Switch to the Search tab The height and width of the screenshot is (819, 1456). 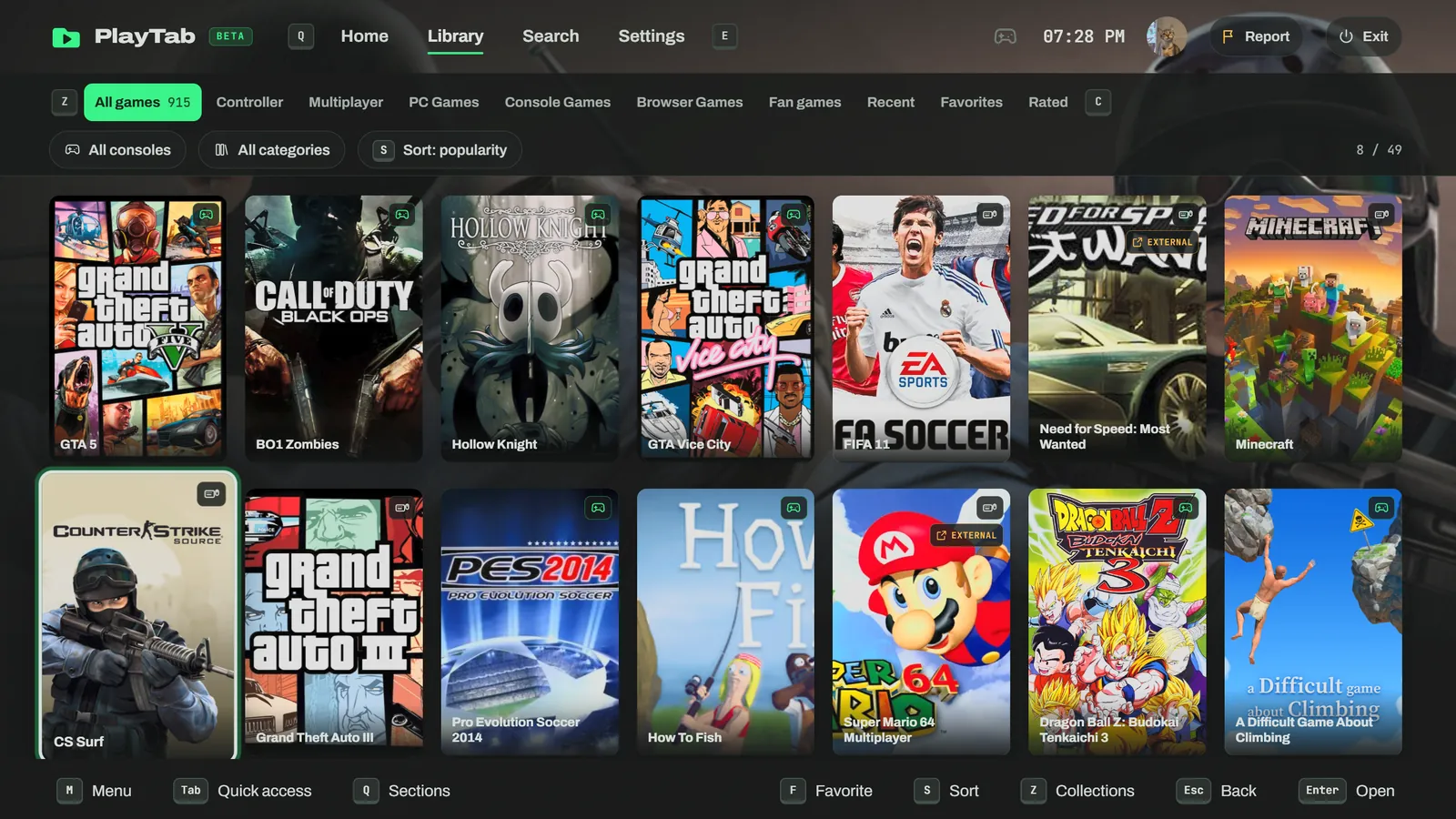click(551, 36)
